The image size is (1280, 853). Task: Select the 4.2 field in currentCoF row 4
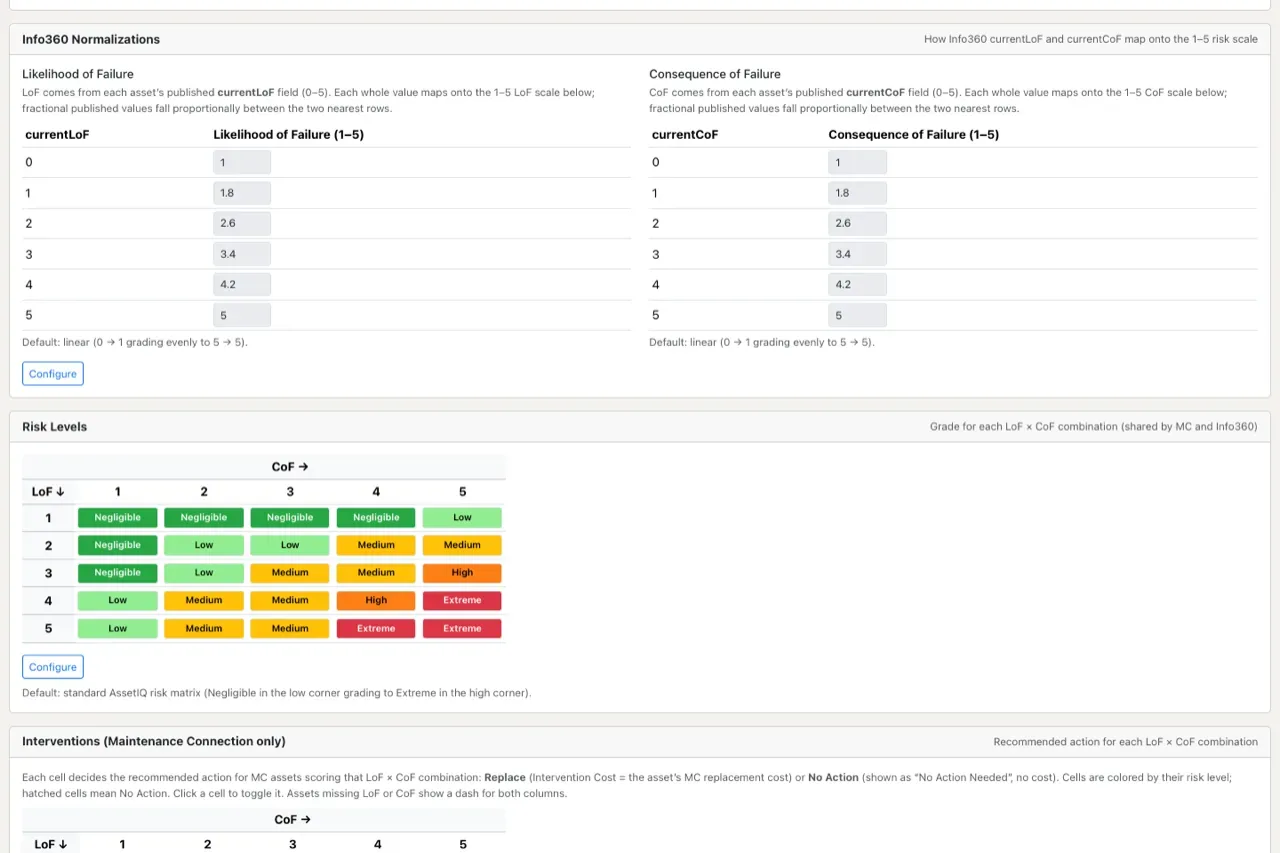857,284
